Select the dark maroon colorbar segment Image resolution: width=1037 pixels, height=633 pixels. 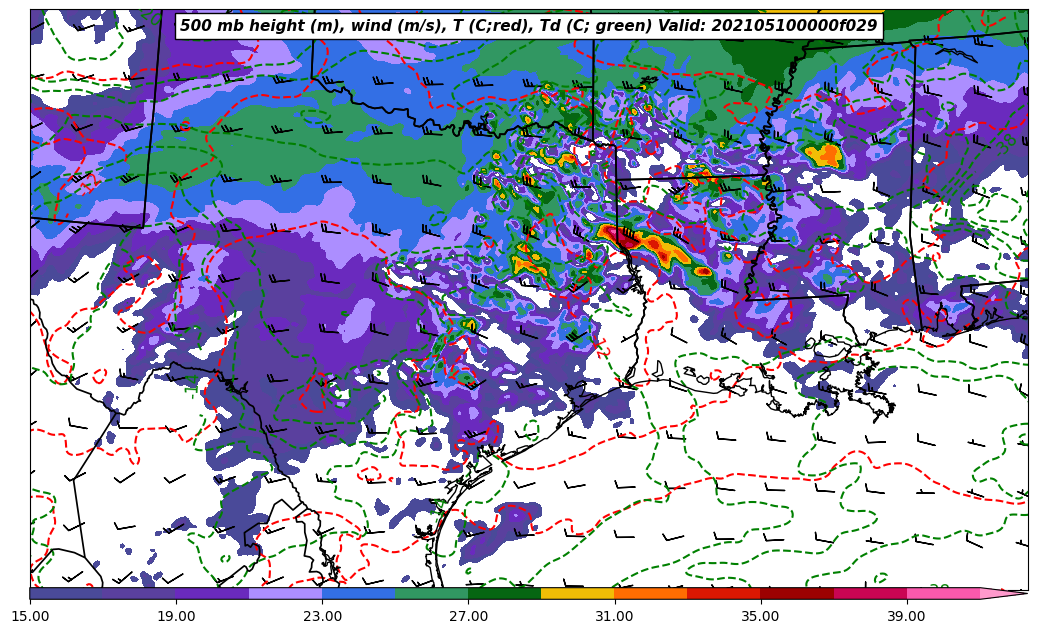coord(796,593)
